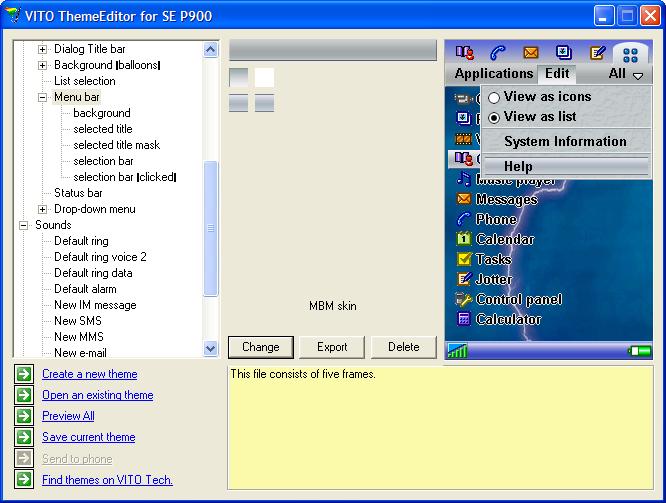Click green arrow beside Save current theme
Viewport: 666px width, 503px height.
[24, 437]
